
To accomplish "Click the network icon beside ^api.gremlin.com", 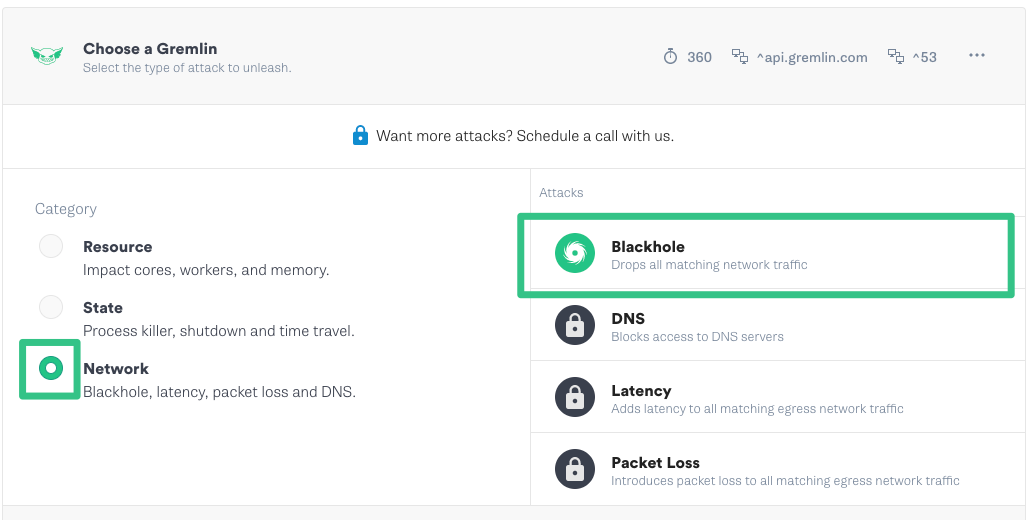I will point(740,57).
